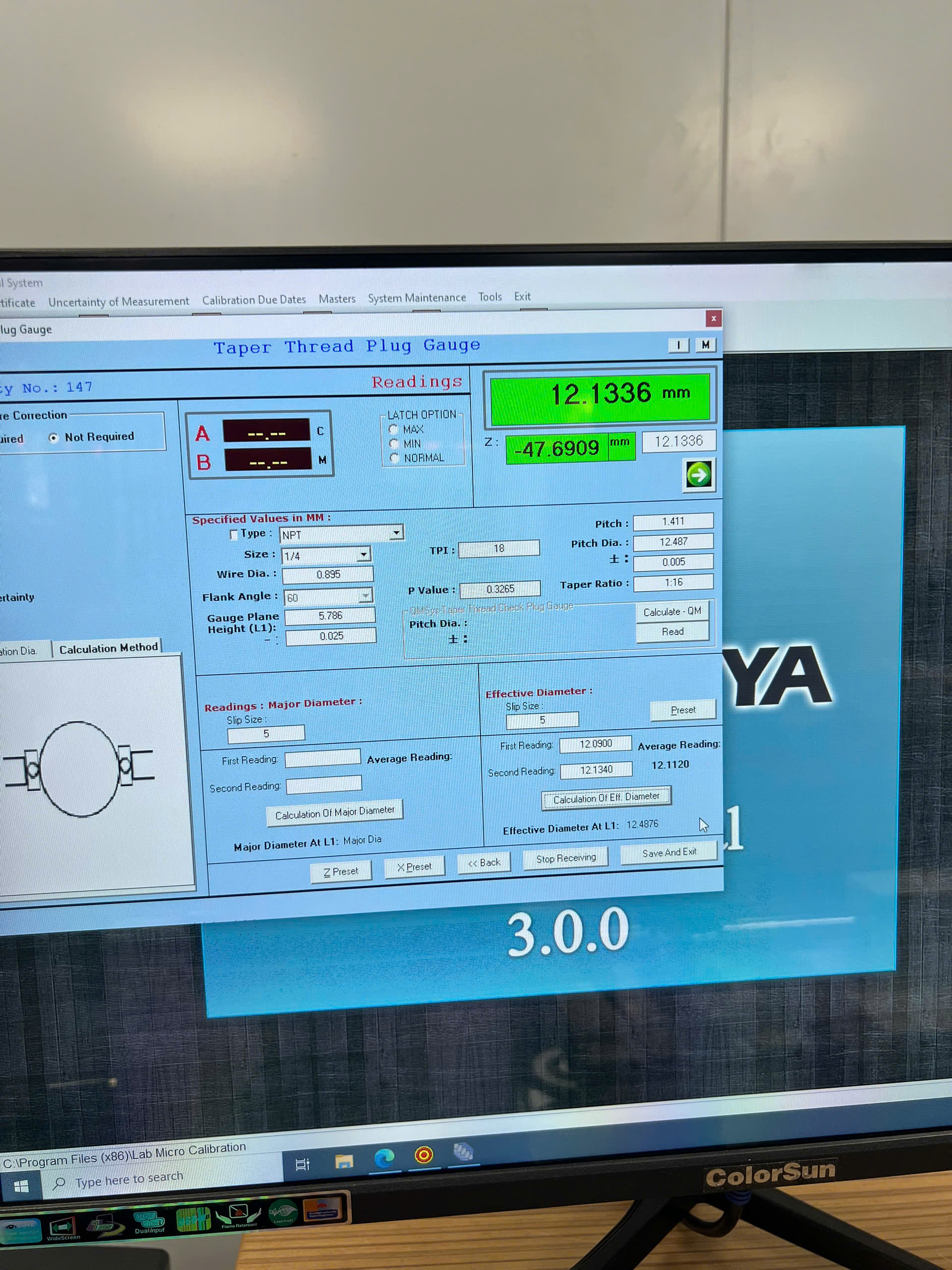The height and width of the screenshot is (1270, 952).
Task: Click the Wire Dia. input field
Action: (x=328, y=574)
